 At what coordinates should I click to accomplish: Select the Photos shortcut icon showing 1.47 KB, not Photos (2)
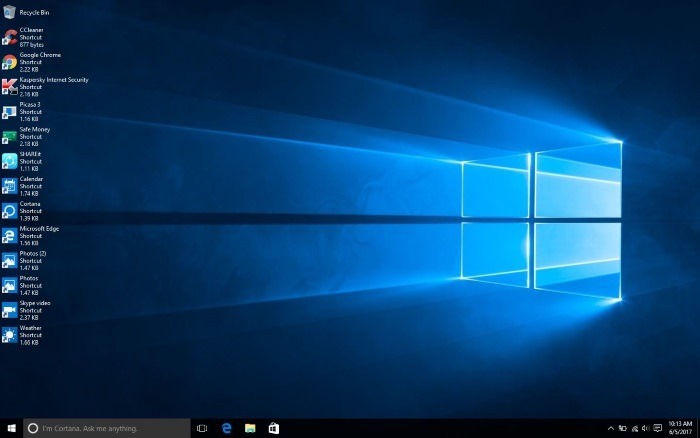9,285
